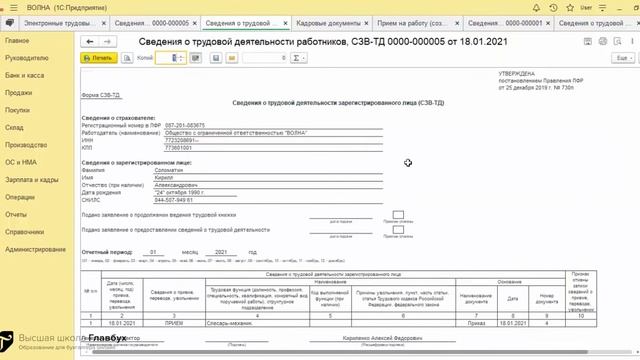This screenshot has width=640, height=360.
Task: Switch to Сведения 0000-000001 tab
Action: 505,23
